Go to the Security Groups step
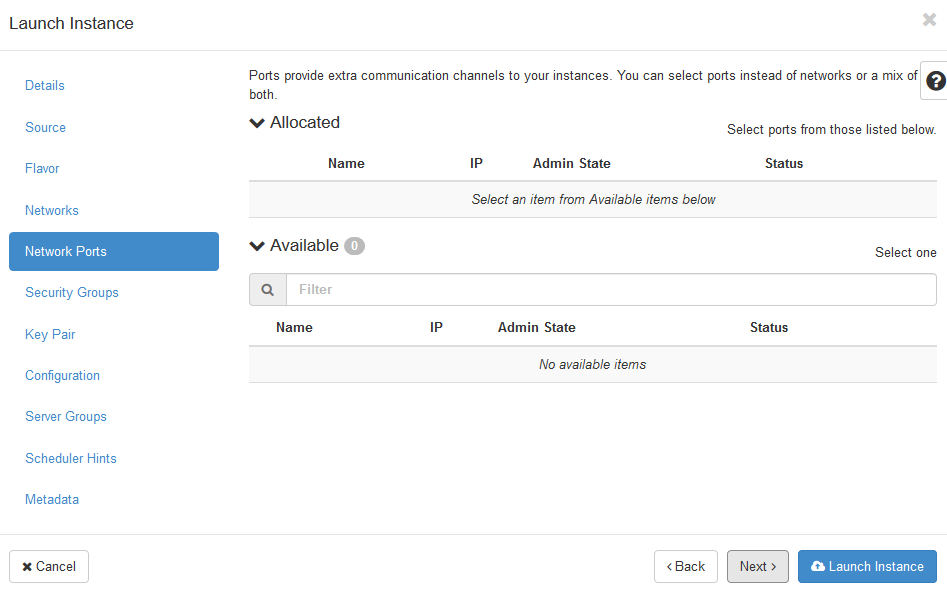Screen dimensions: 947x591 (72, 293)
